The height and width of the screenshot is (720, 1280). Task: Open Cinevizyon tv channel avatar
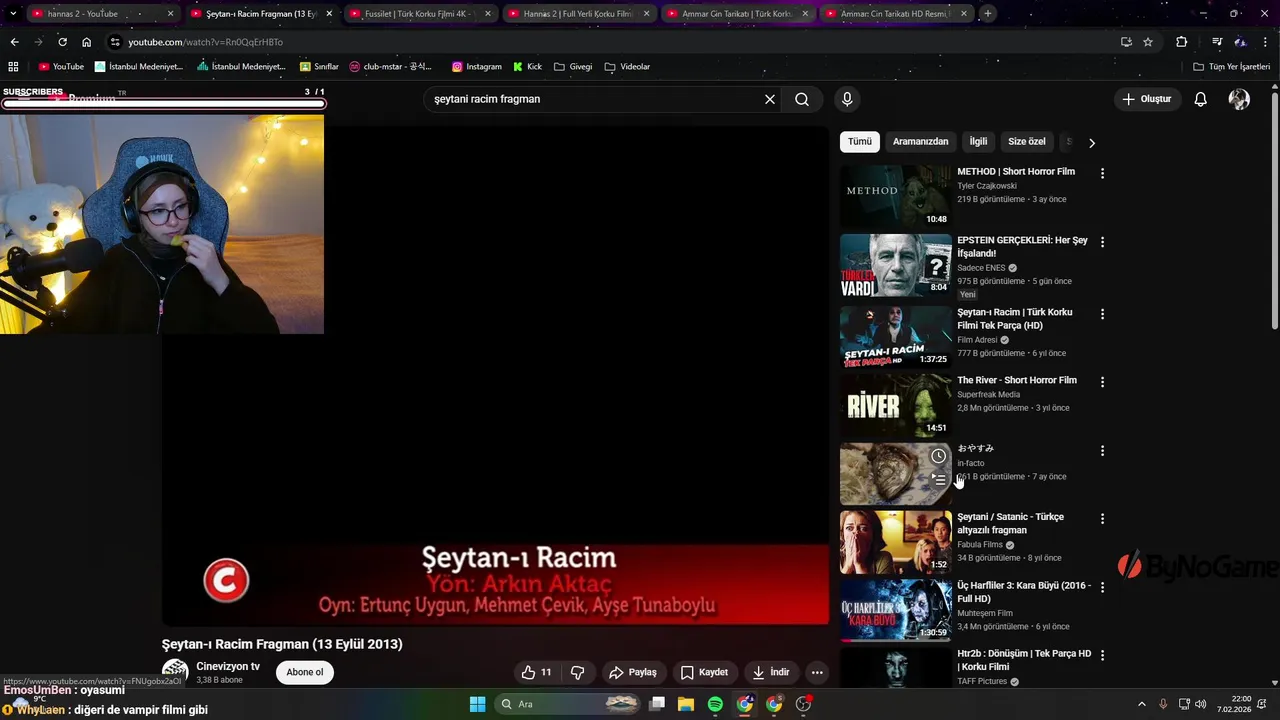[175, 672]
